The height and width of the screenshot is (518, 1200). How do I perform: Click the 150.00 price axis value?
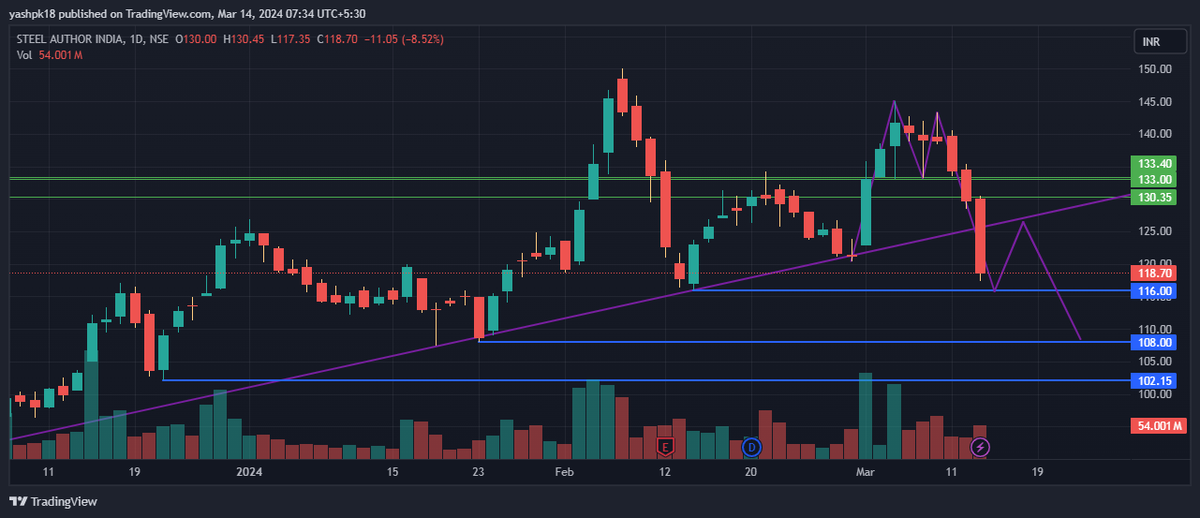[1156, 69]
